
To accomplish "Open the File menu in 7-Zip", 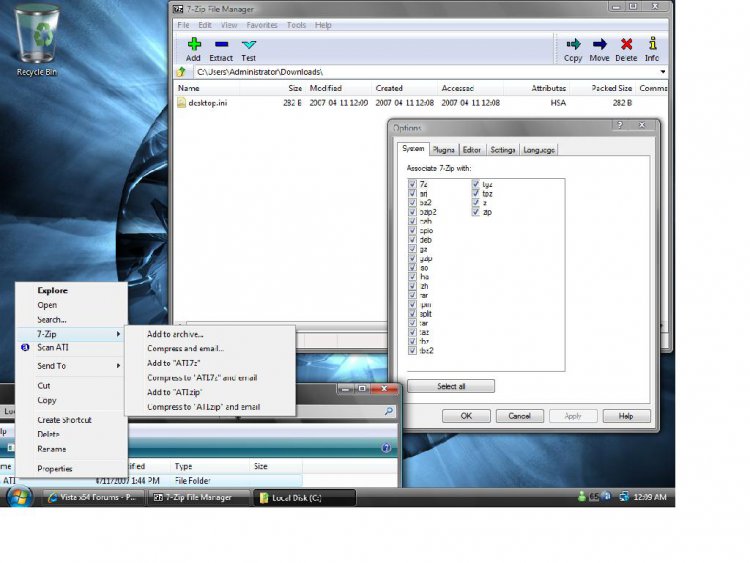I will (183, 25).
